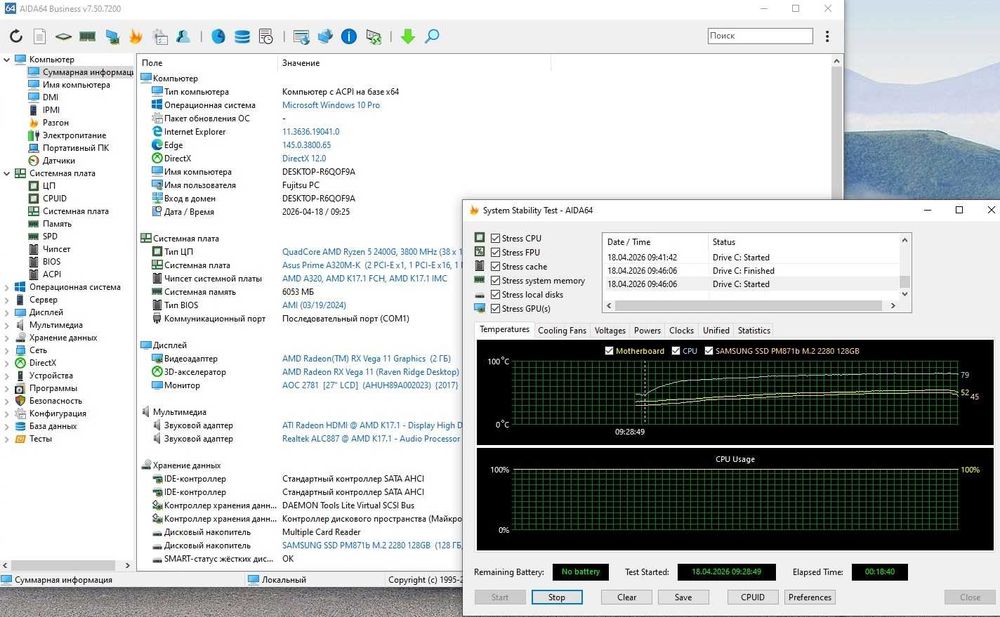Image resolution: width=1000 pixels, height=617 pixels.
Task: Click the blue circled 'i' info icon
Action: tap(349, 36)
